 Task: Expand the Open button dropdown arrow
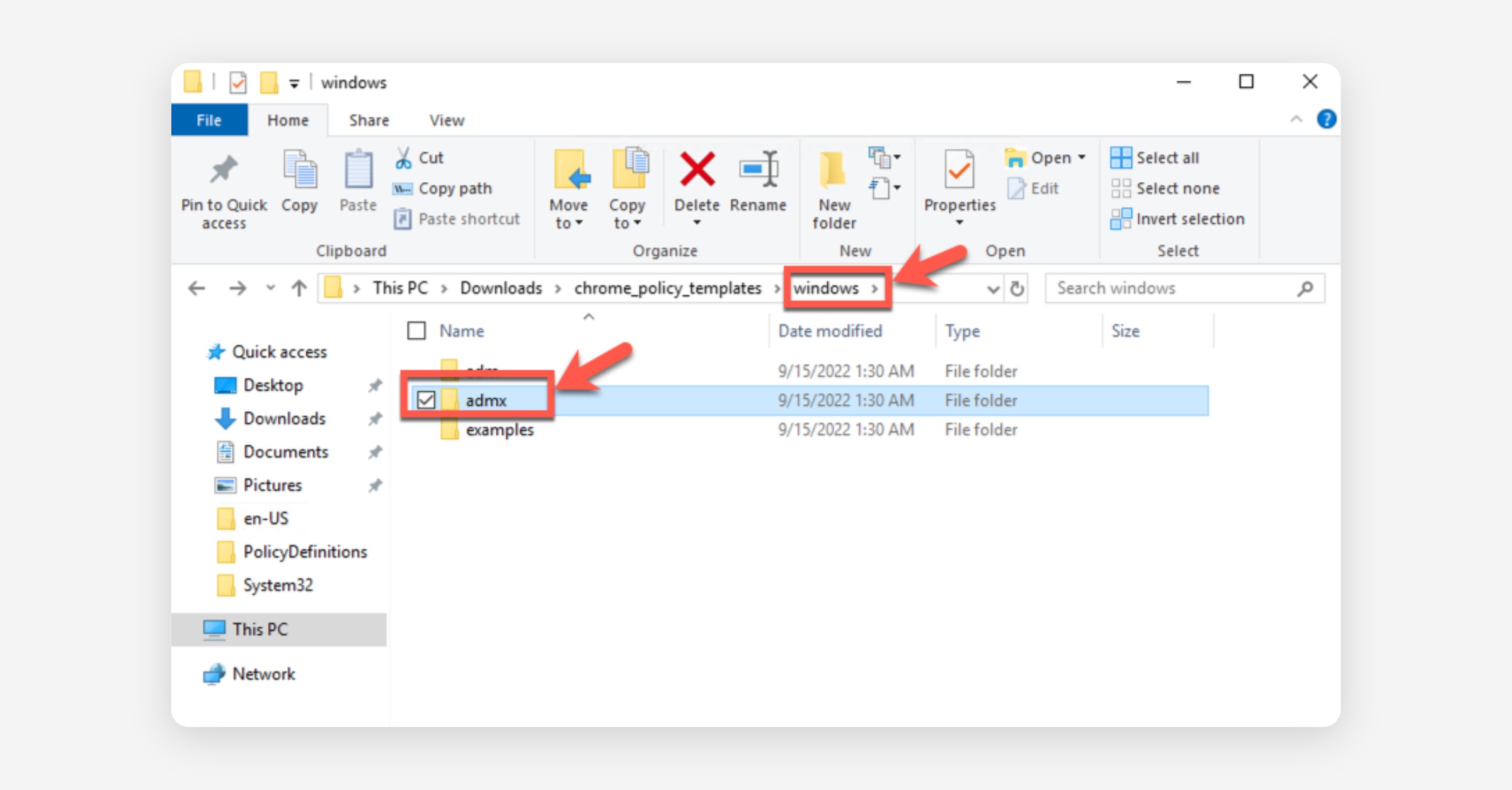[x=1082, y=157]
